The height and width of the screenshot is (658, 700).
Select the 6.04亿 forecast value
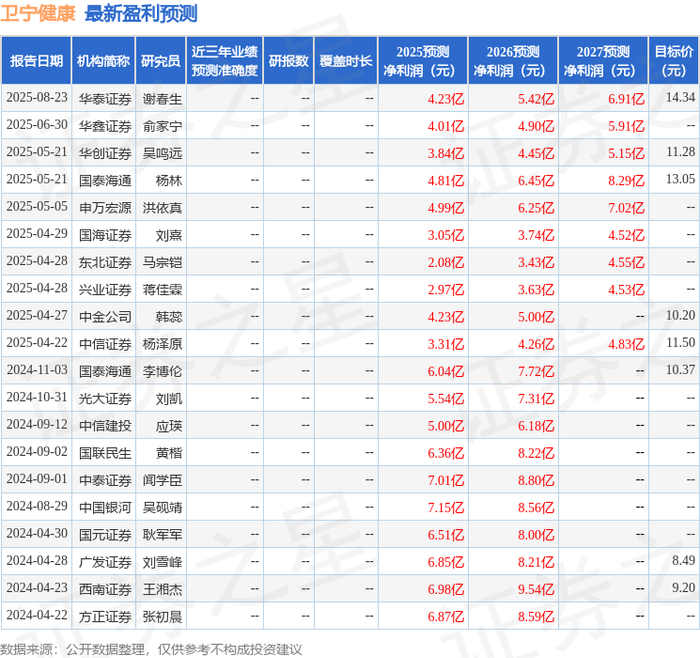click(x=446, y=371)
